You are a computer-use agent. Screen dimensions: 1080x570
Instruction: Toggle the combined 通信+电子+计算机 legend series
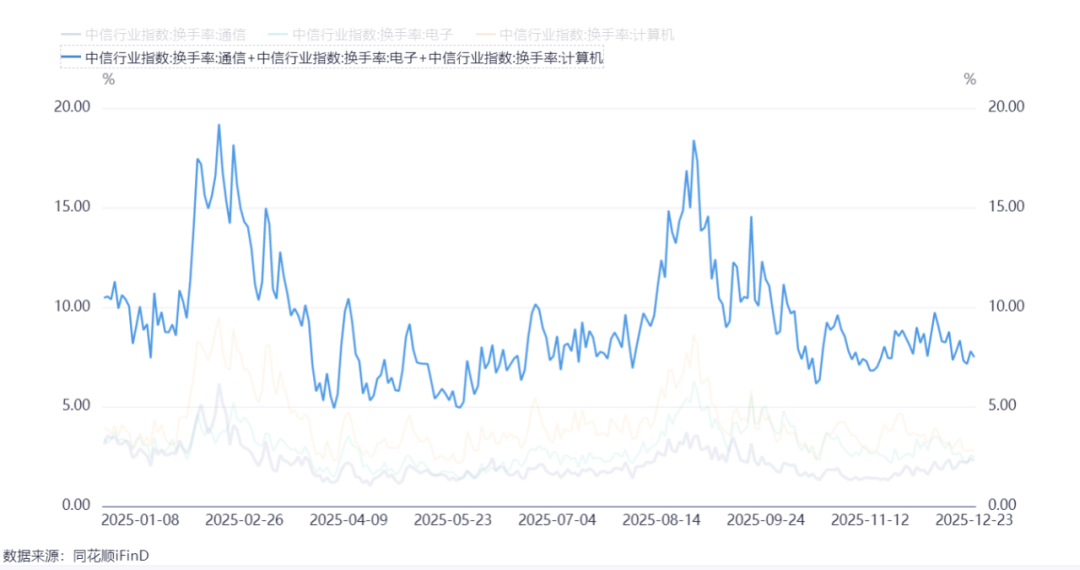[x=332, y=58]
